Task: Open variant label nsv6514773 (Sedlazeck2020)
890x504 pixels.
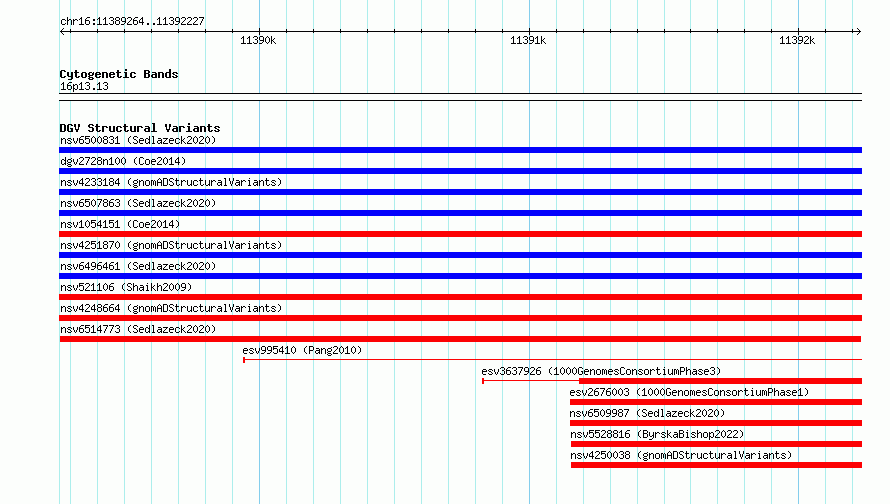Action: coord(138,329)
